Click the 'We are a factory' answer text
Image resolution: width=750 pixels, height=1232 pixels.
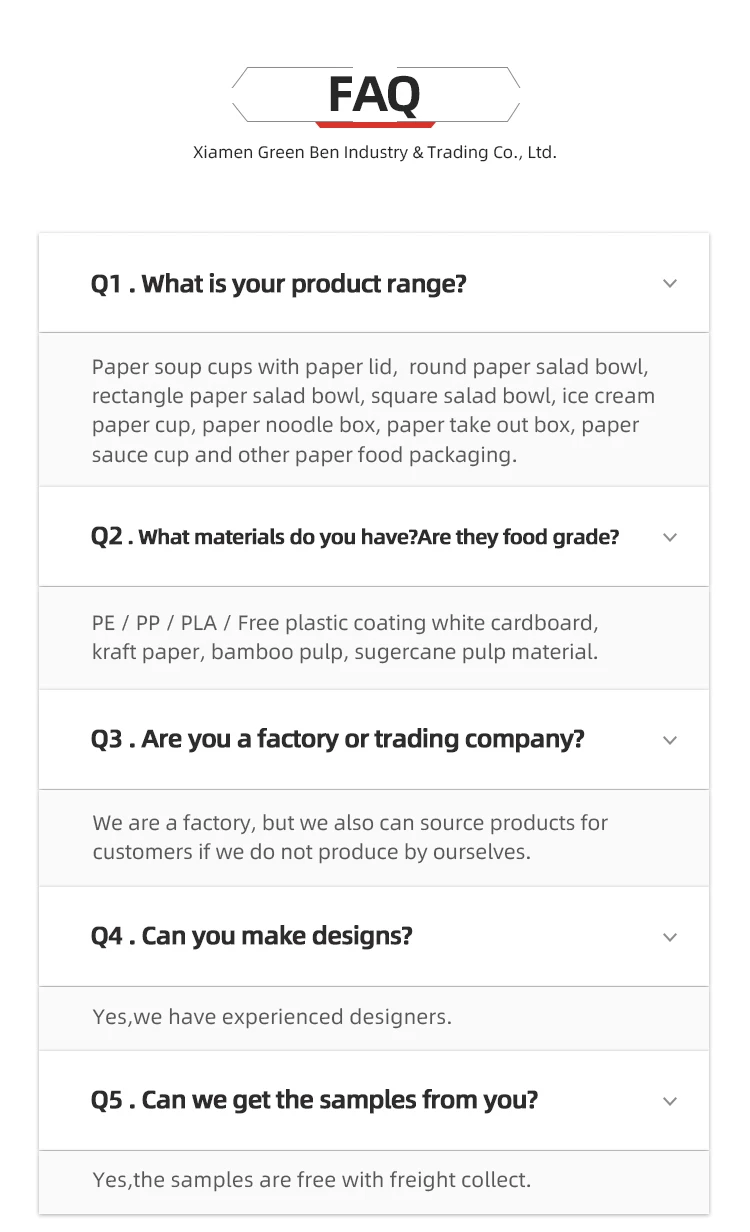[350, 837]
